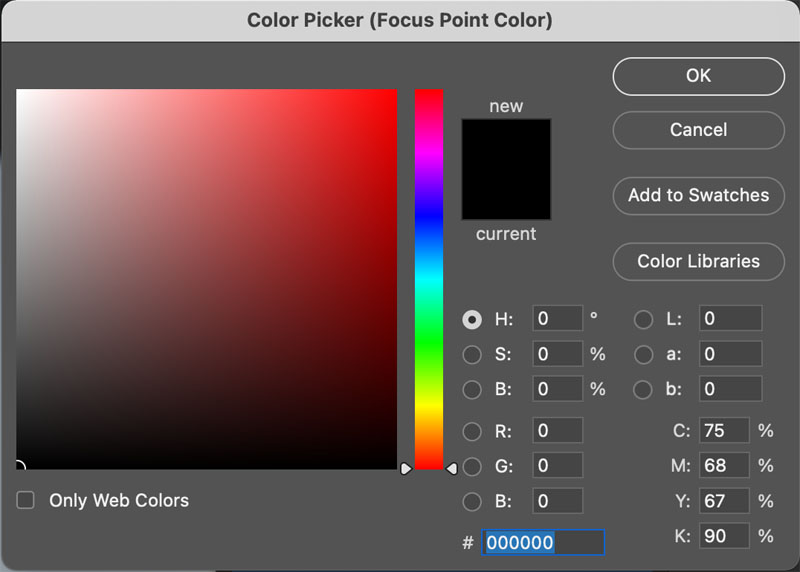Open Color Libraries
800x572 pixels.
(x=698, y=261)
